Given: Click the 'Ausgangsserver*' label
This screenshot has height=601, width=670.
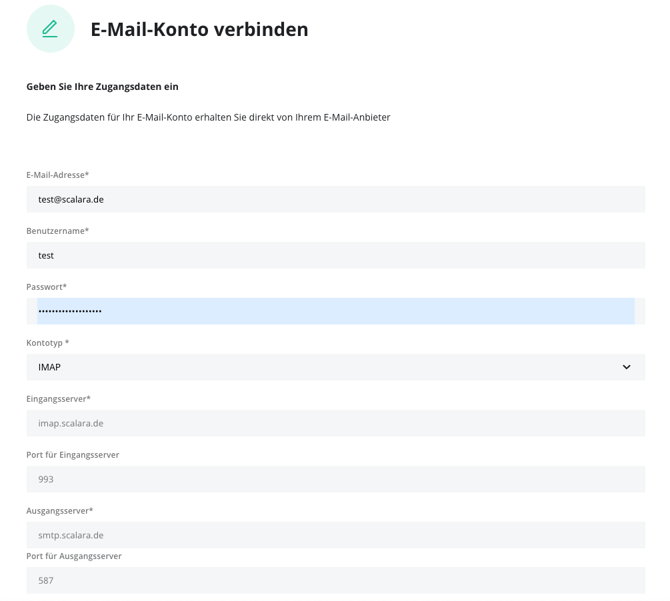Looking at the screenshot, I should pyautogui.click(x=59, y=511).
